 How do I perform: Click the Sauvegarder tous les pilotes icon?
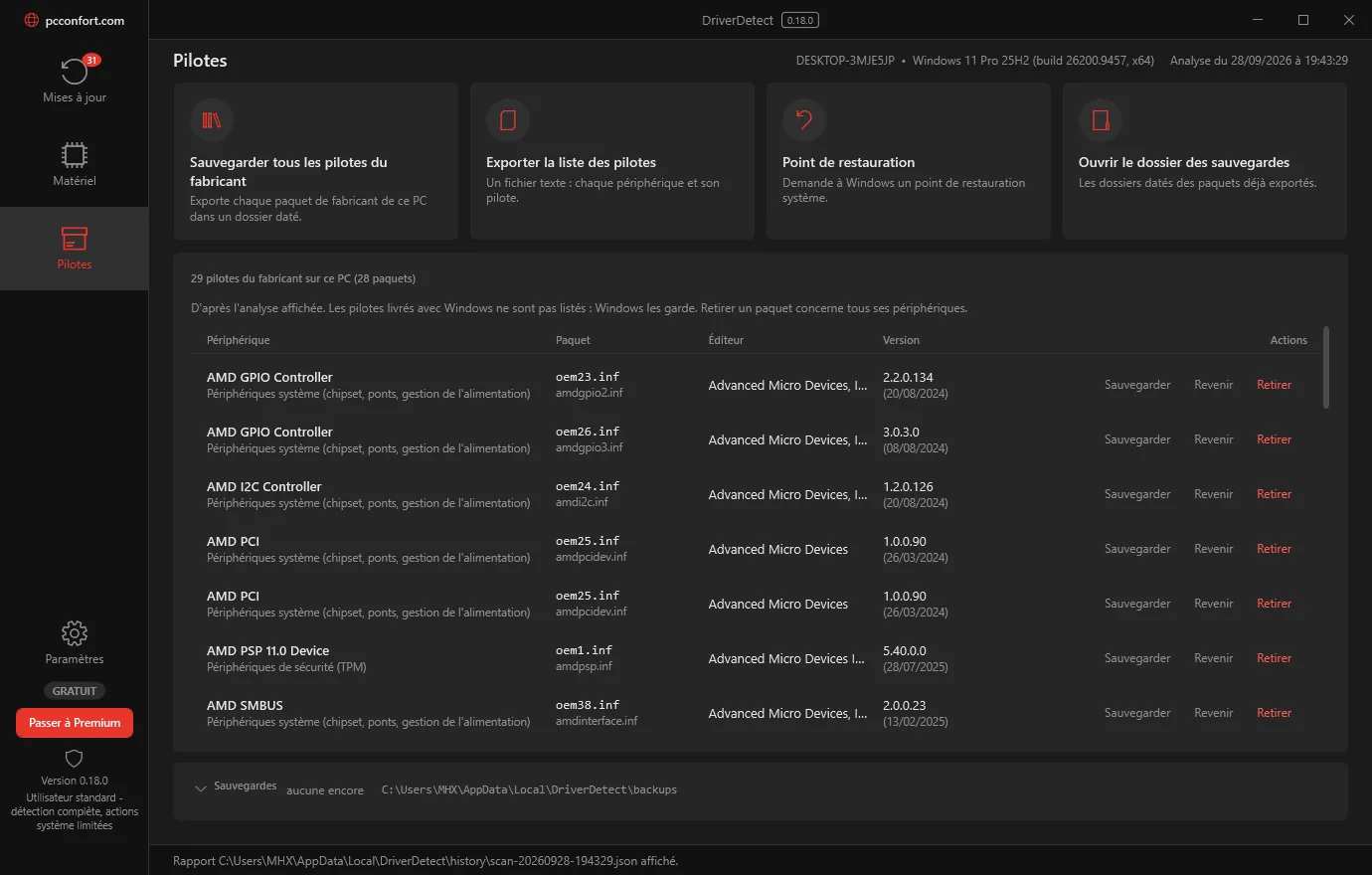pyautogui.click(x=212, y=120)
